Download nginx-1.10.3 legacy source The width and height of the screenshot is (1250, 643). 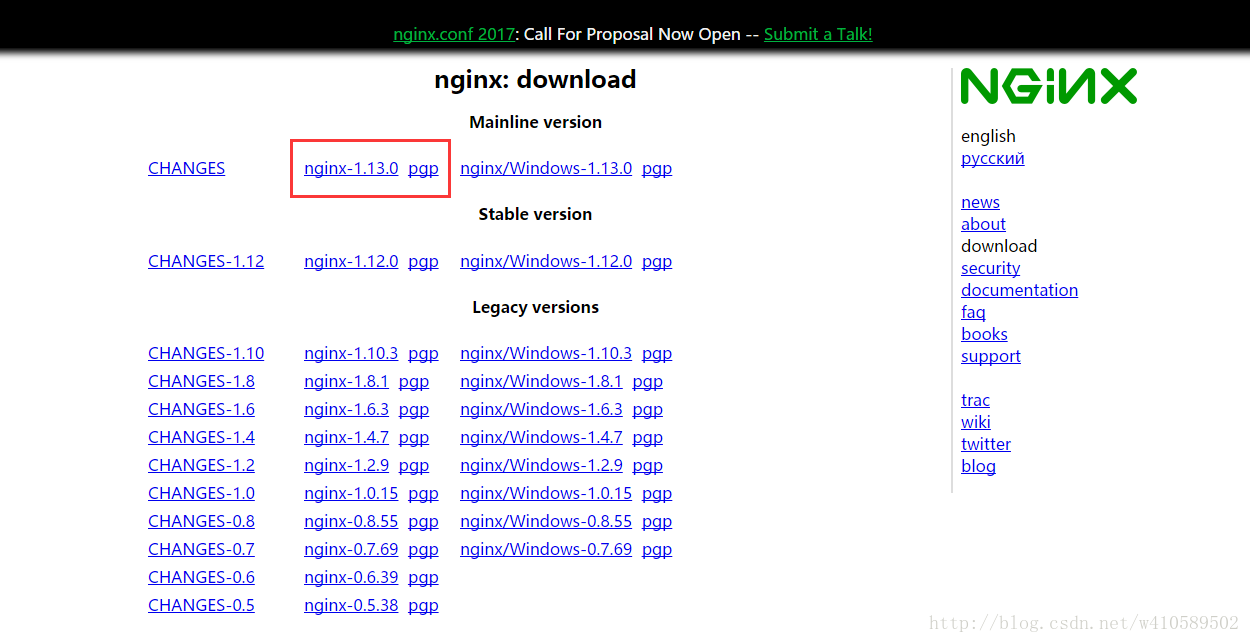tap(351, 353)
